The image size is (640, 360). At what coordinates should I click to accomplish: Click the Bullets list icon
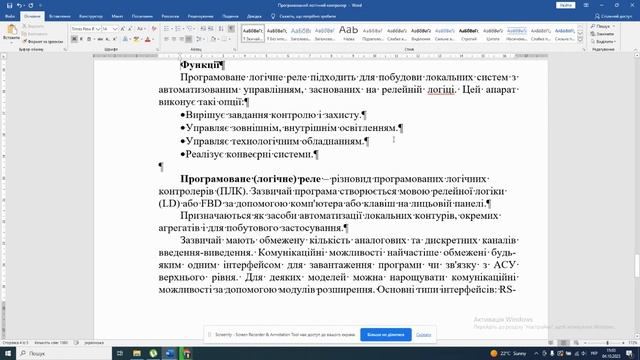167,29
